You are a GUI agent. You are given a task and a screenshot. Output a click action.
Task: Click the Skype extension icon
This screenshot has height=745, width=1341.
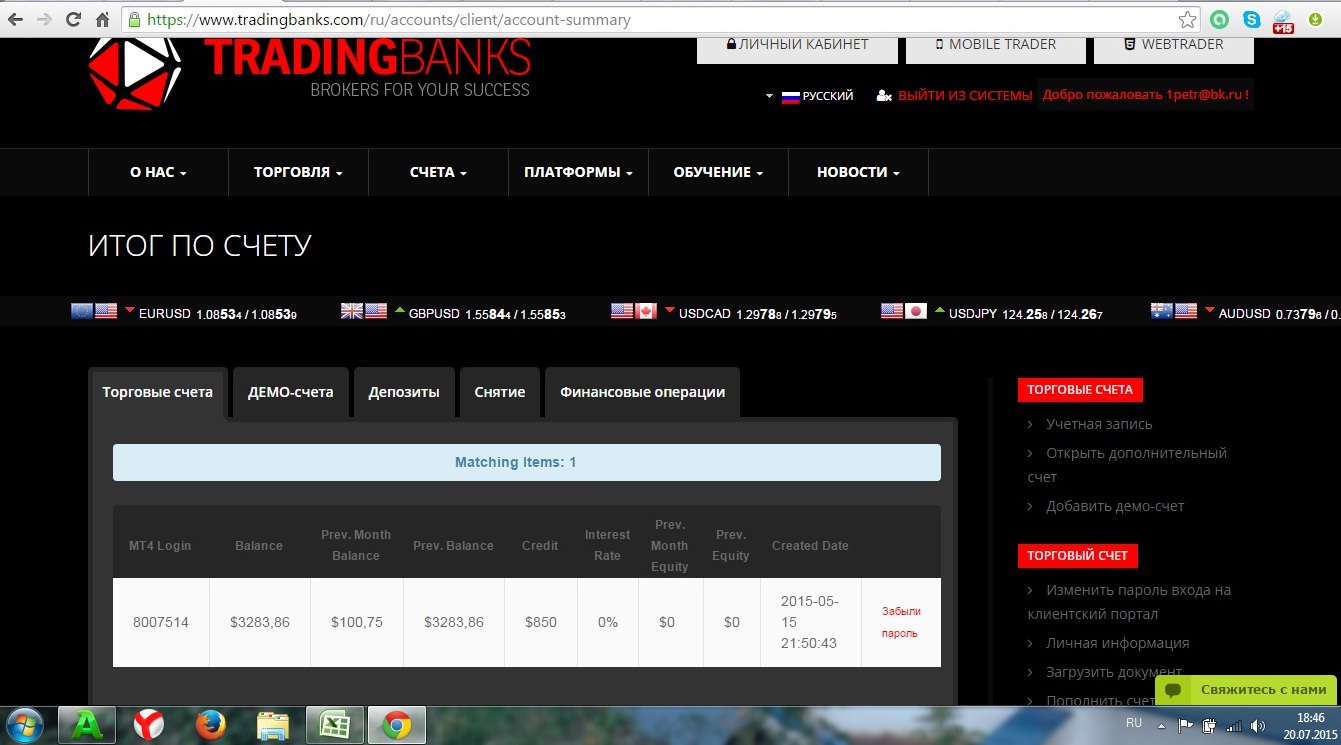coord(1251,19)
